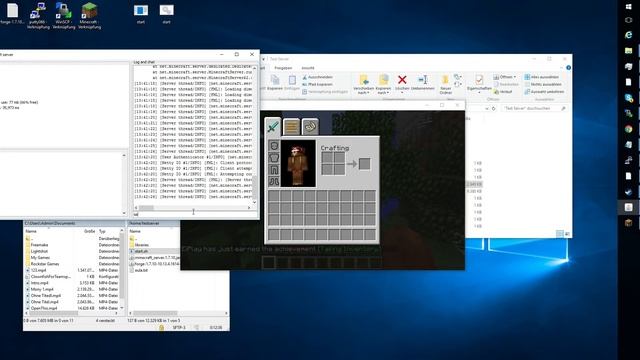Select the sword combat tab in Minecraft inventory
This screenshot has height=360, width=640.
click(273, 127)
